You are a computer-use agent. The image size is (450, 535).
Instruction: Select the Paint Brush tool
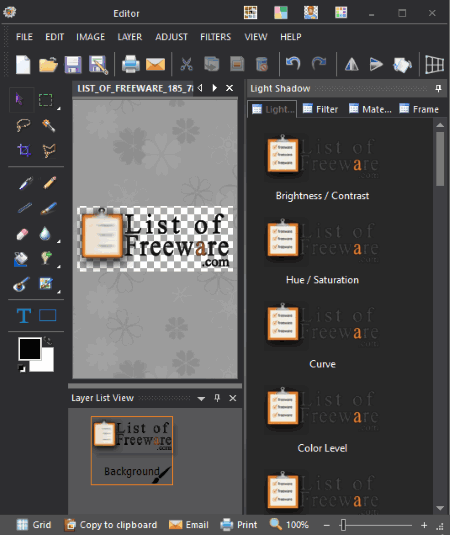tap(48, 208)
